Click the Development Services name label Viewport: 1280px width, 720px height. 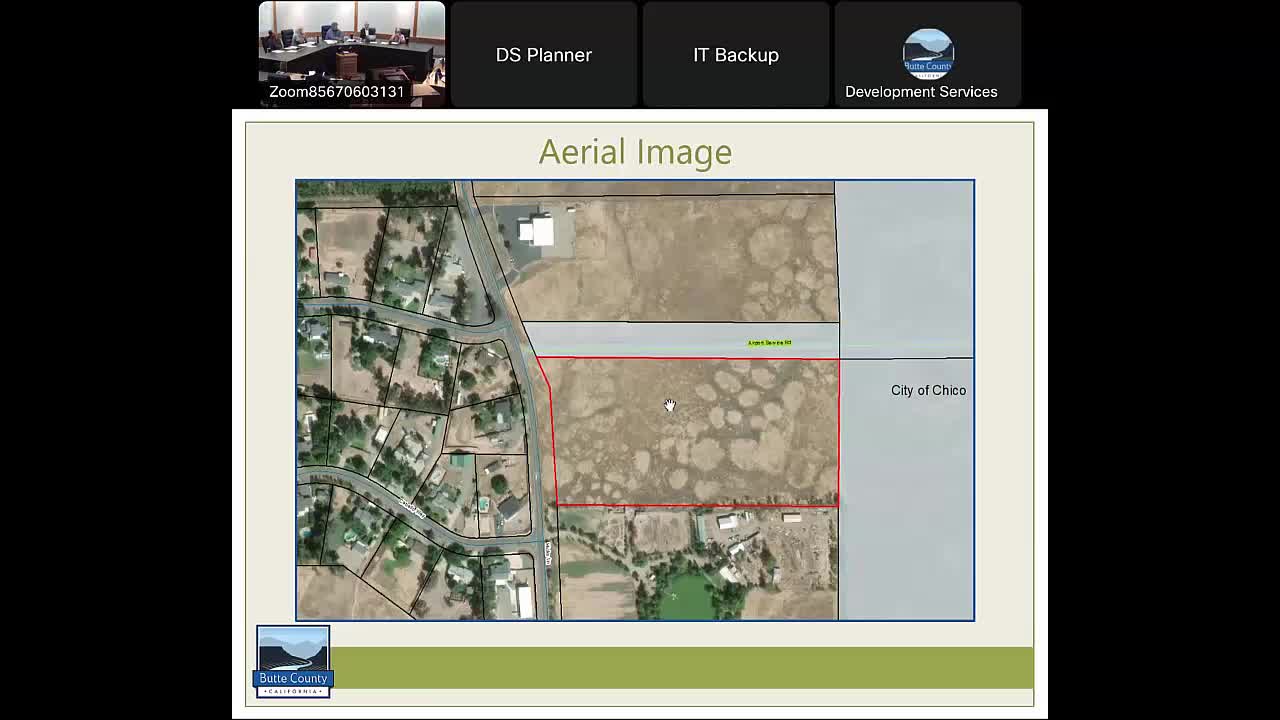coord(921,91)
